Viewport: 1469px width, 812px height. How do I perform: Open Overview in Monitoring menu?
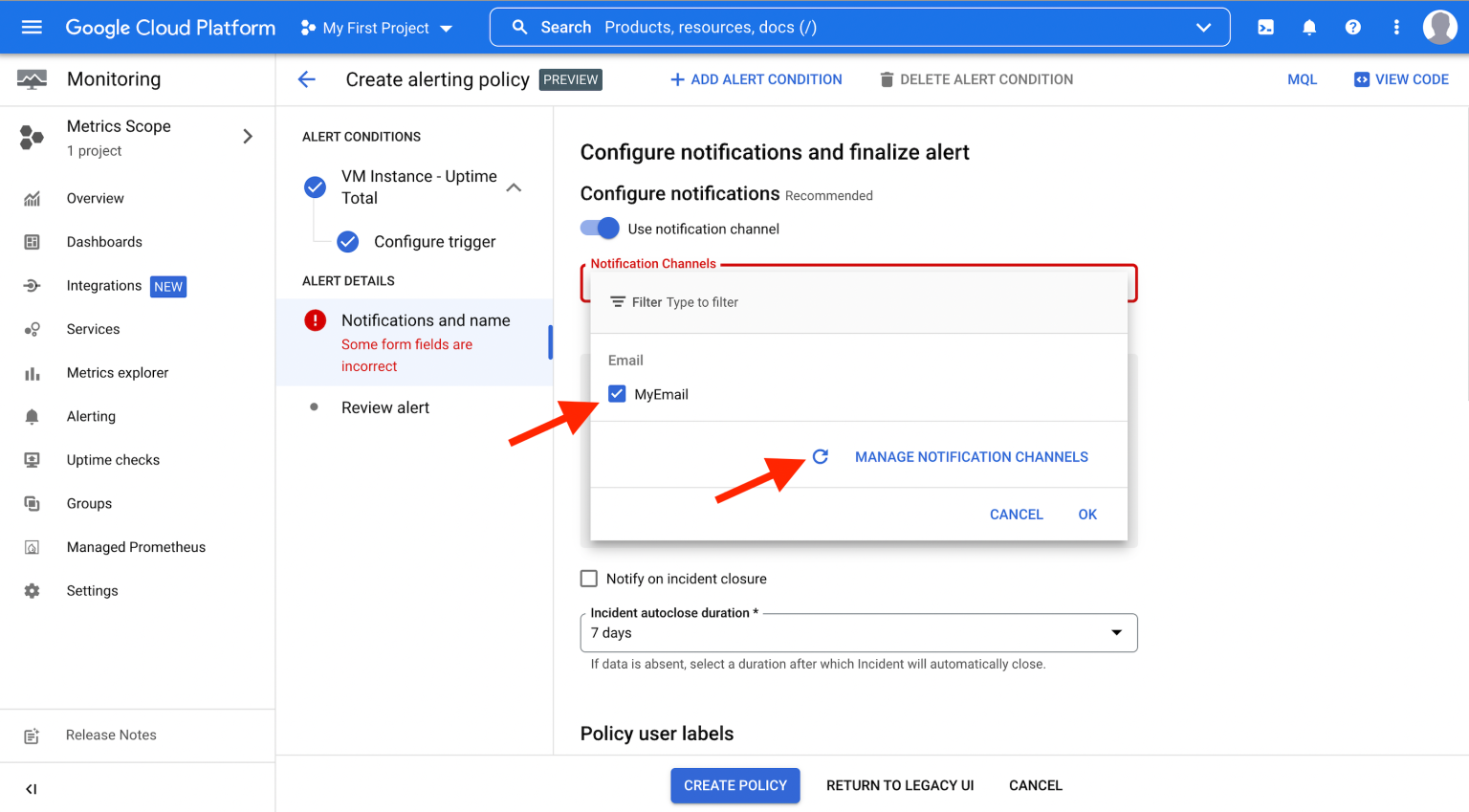pyautogui.click(x=96, y=198)
